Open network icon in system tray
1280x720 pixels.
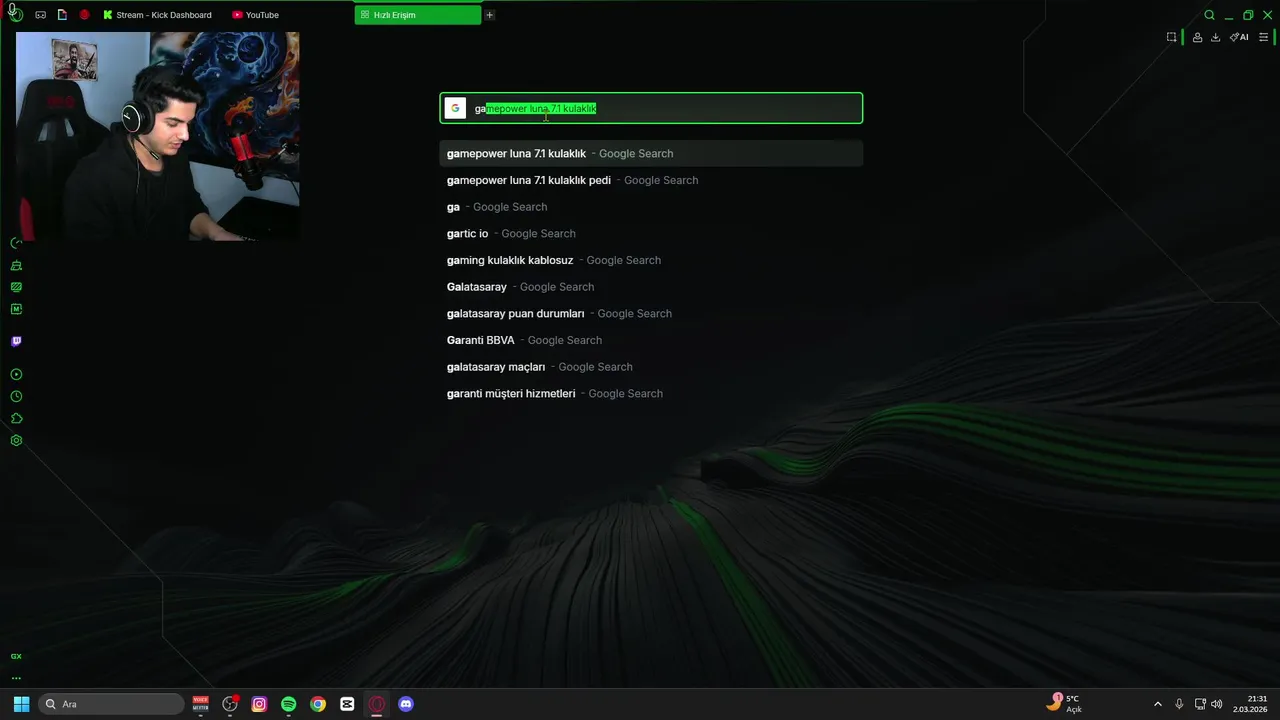[x=1200, y=704]
